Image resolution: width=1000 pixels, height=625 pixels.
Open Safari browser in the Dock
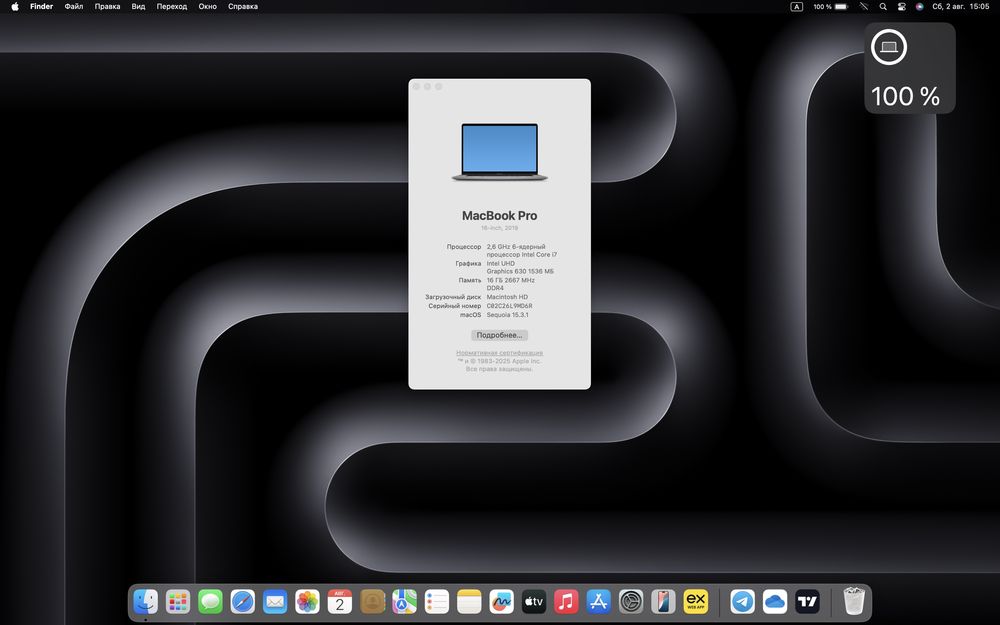click(243, 601)
